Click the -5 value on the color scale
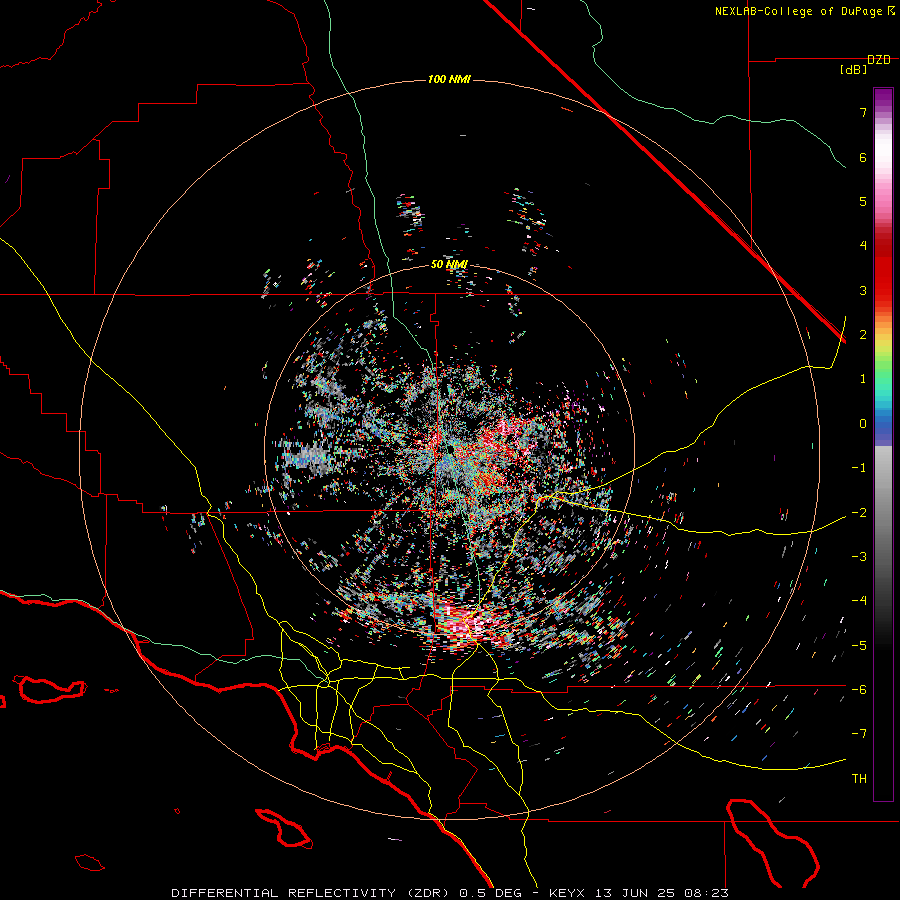900x900 pixels. click(x=859, y=645)
